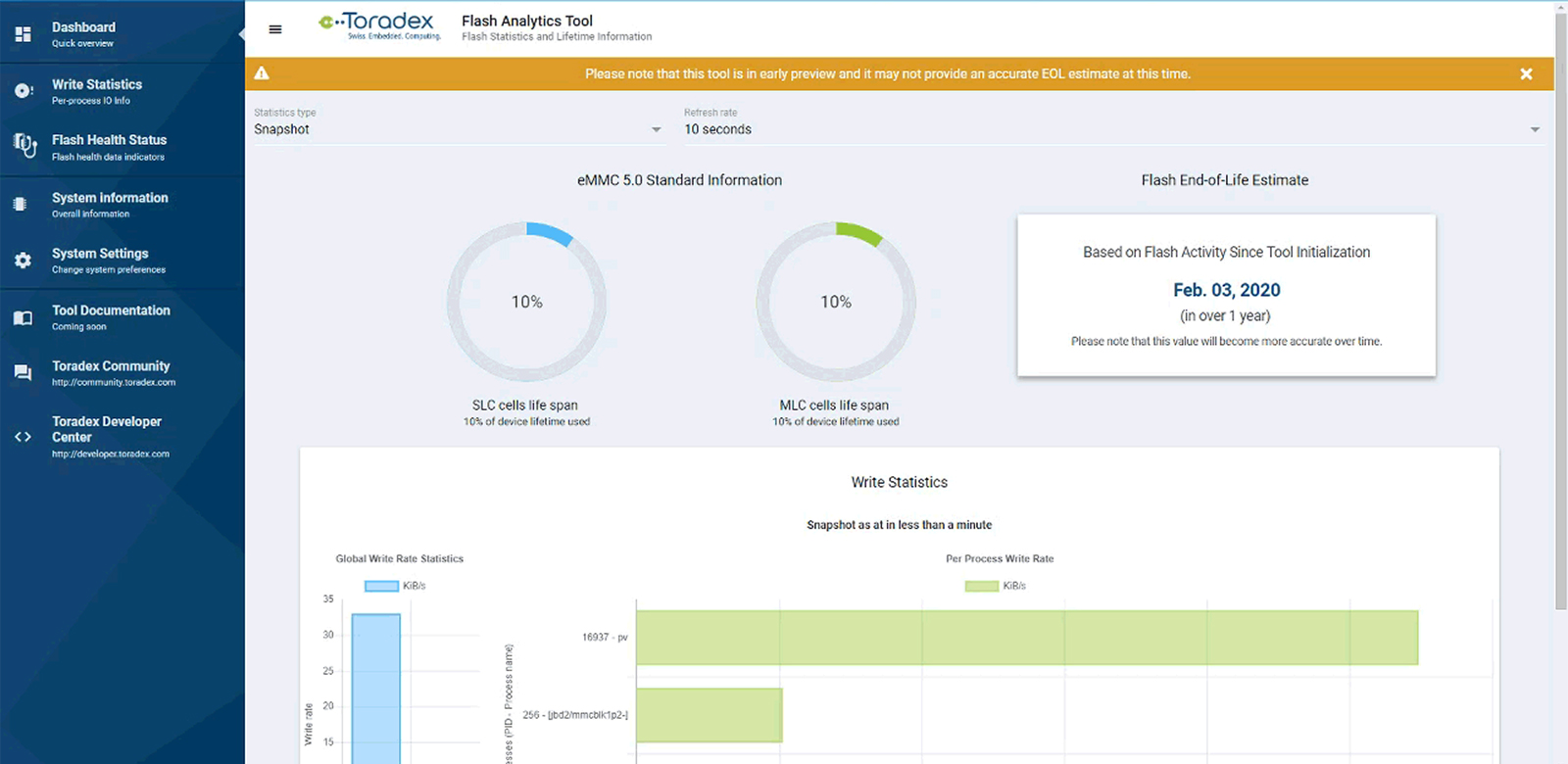Click the Toradex Community chat icon
The width and height of the screenshot is (1568, 764).
click(x=24, y=373)
